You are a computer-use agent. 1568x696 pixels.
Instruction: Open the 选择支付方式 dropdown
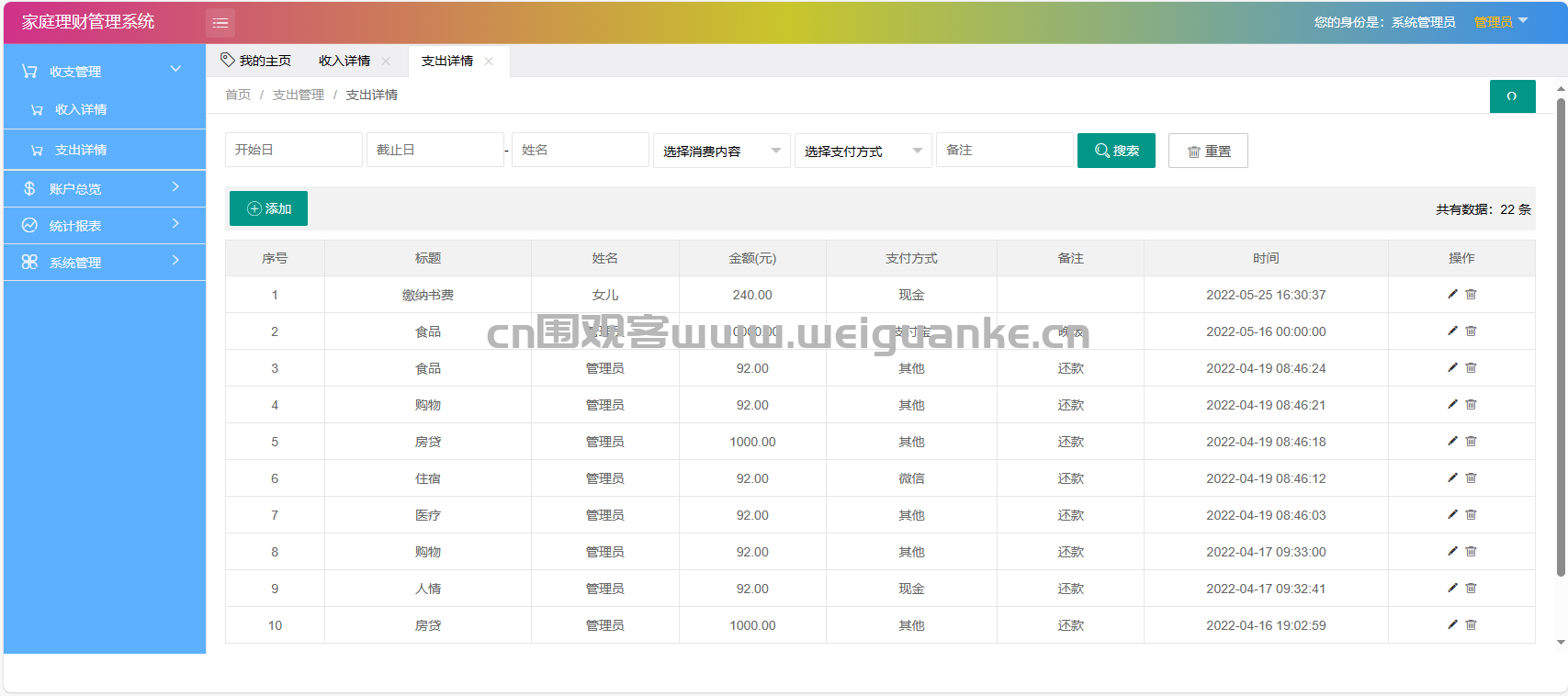(863, 151)
